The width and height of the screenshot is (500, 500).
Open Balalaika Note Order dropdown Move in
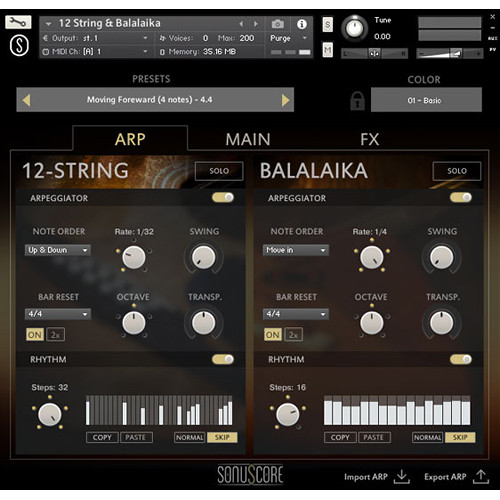(x=296, y=250)
